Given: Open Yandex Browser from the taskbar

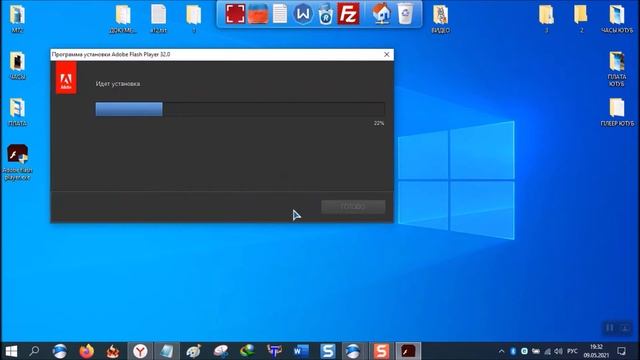Looking at the screenshot, I should pyautogui.click(x=140, y=351).
